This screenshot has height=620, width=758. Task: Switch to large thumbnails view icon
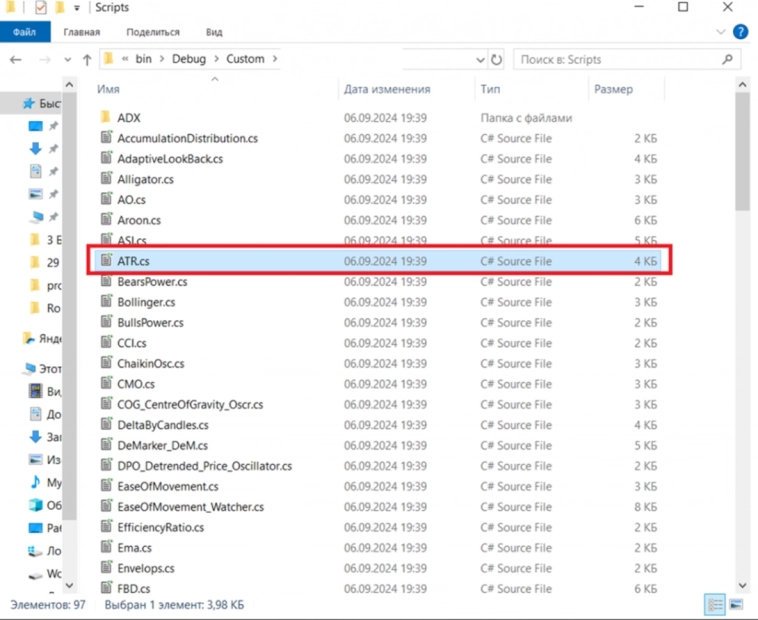point(736,604)
